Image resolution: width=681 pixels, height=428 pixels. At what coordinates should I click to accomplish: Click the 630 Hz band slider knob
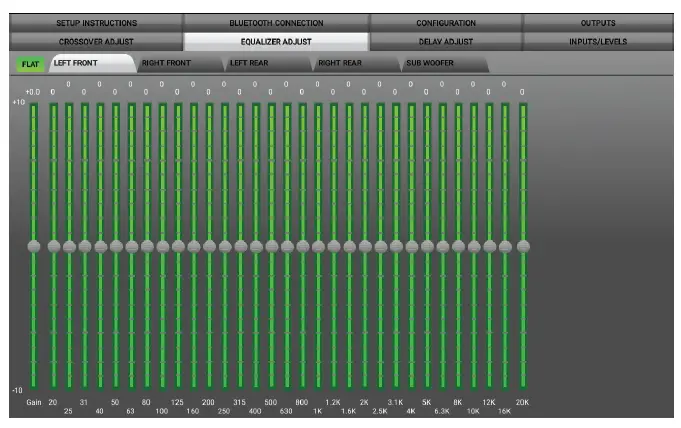[288, 246]
